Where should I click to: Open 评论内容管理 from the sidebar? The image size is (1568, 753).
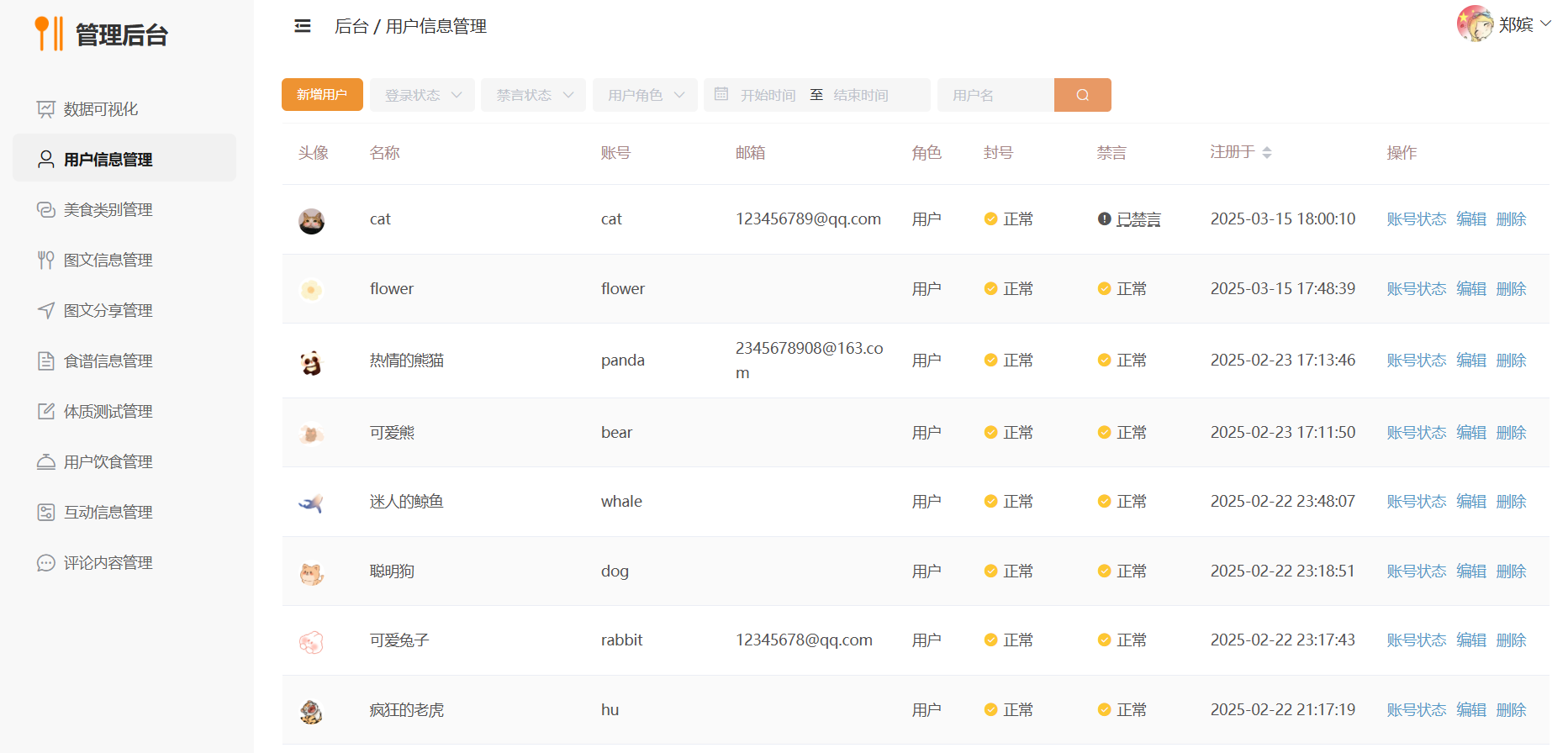[x=124, y=562]
